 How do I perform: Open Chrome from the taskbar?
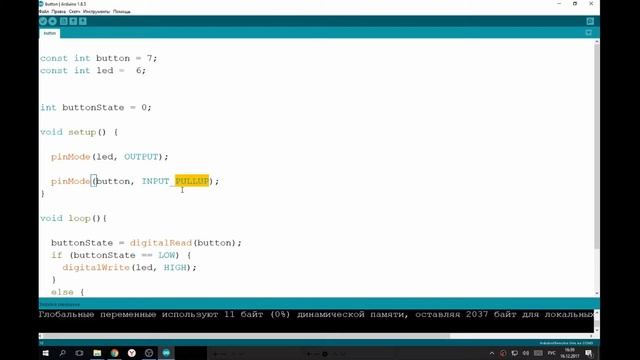(x=114, y=353)
